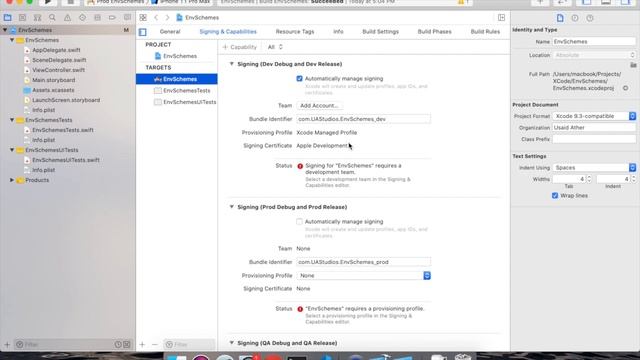Toggle the Wrap lines checkbox
The image size is (640, 360).
click(x=555, y=196)
